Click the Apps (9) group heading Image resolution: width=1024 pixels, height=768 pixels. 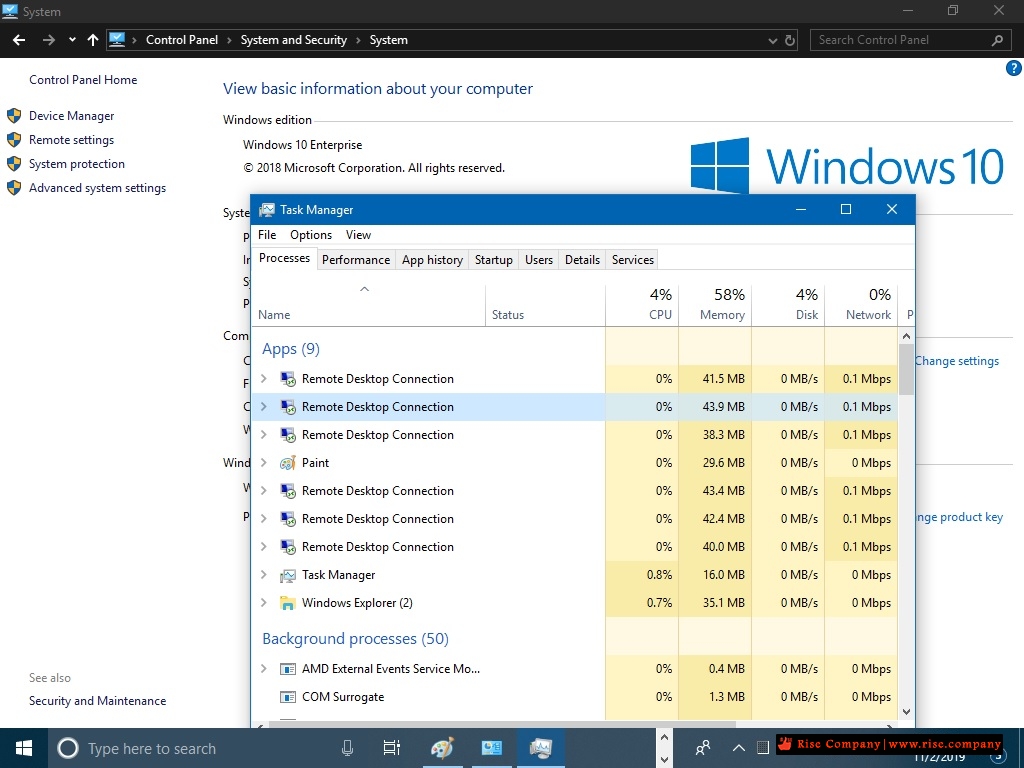291,349
